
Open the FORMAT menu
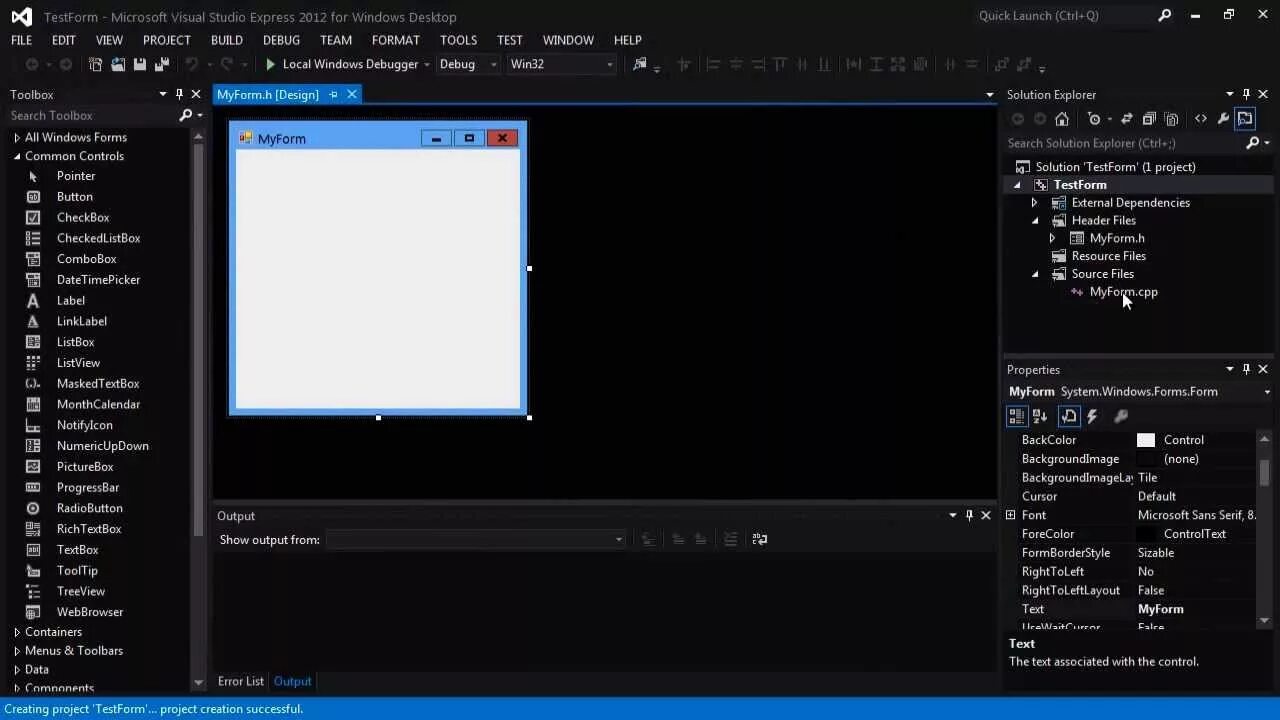click(x=396, y=40)
